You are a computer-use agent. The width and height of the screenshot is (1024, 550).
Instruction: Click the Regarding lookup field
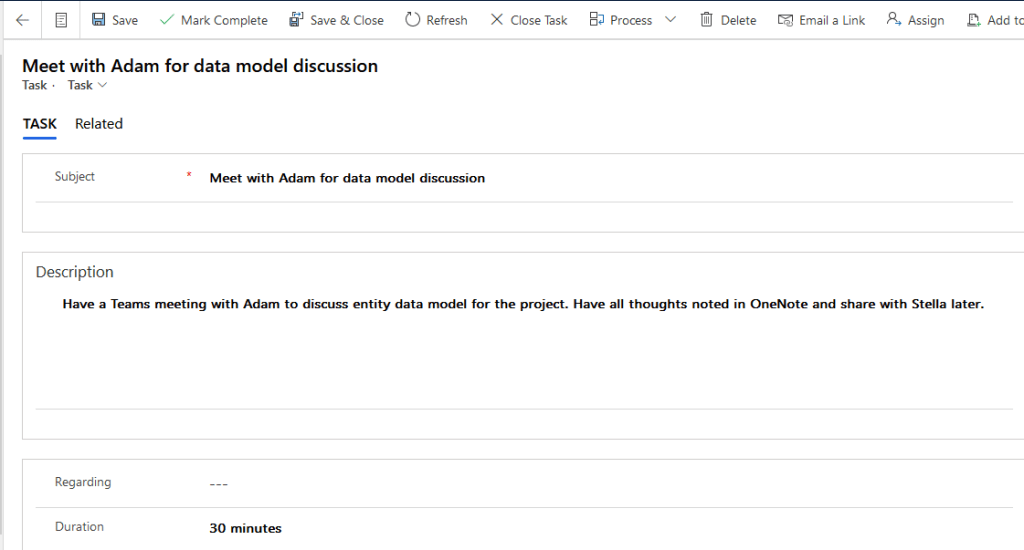tap(600, 483)
